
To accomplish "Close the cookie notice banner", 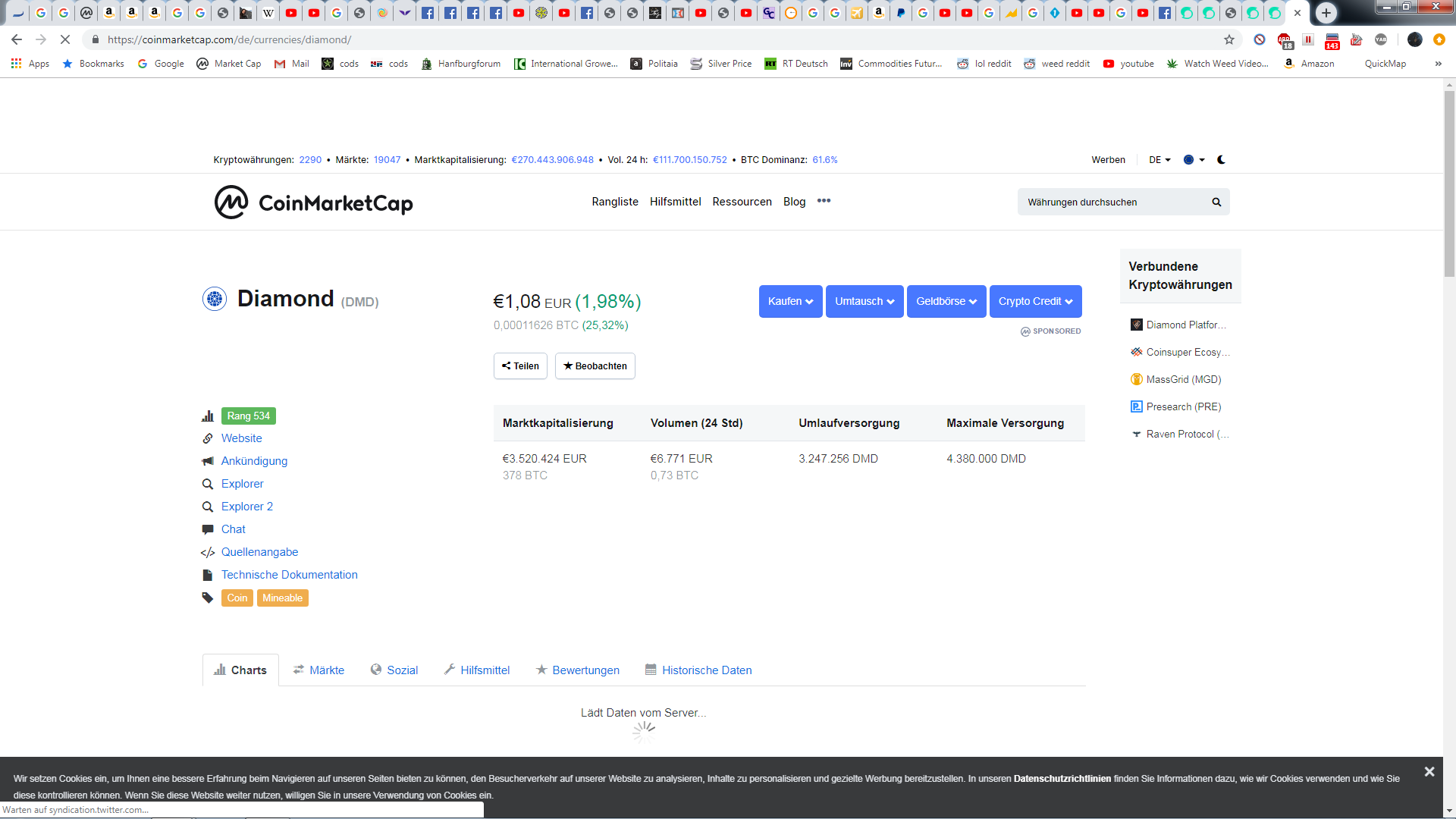I will [1429, 772].
